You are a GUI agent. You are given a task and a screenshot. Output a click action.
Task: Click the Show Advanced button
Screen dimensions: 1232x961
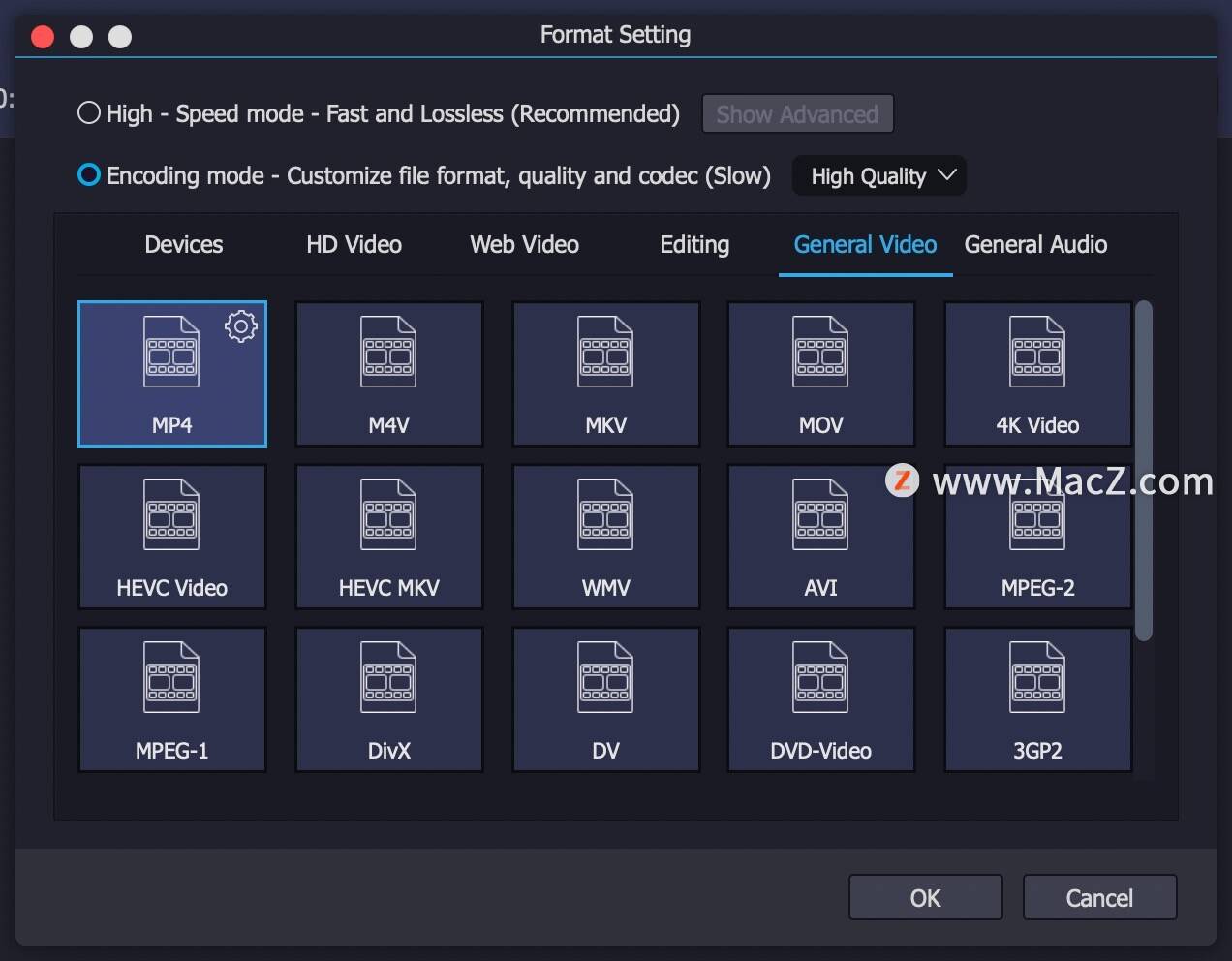point(797,114)
